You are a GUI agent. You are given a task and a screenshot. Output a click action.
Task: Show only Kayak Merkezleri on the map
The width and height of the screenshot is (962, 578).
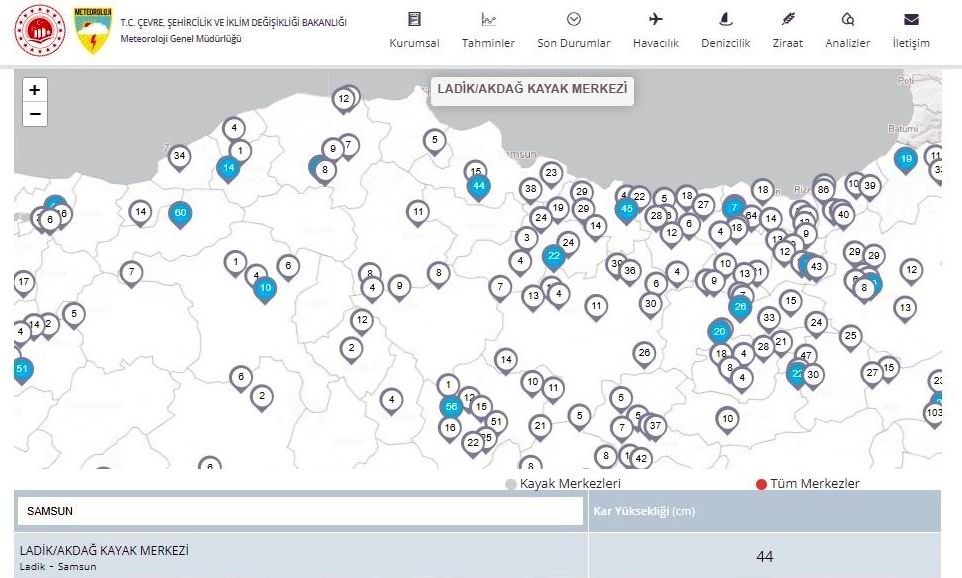tap(565, 484)
